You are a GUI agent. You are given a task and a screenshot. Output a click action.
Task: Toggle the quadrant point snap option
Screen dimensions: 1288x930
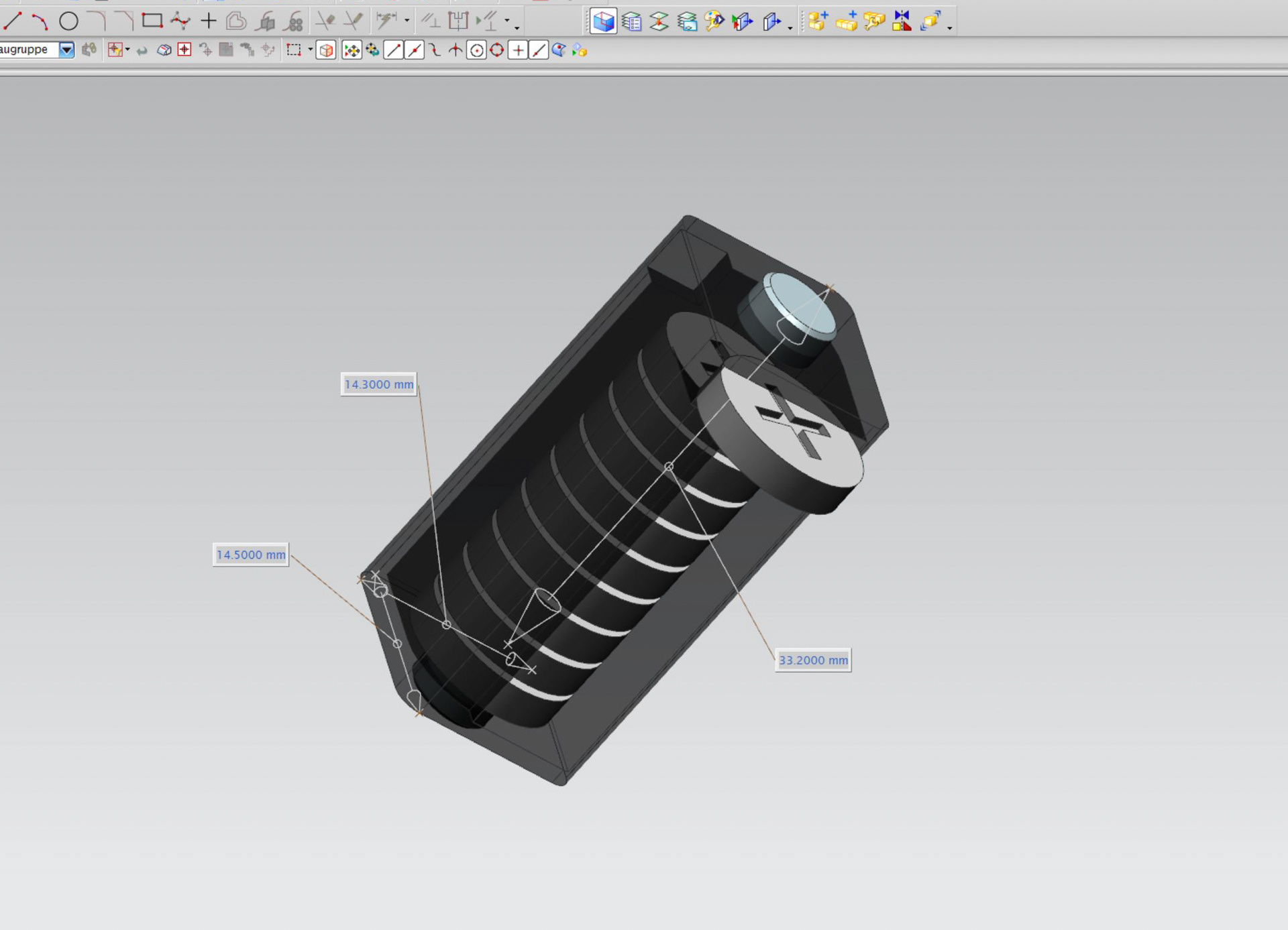click(497, 50)
